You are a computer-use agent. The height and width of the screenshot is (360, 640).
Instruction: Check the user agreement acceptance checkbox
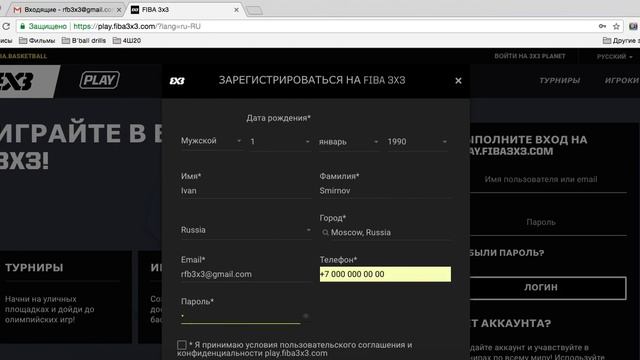pyautogui.click(x=182, y=345)
